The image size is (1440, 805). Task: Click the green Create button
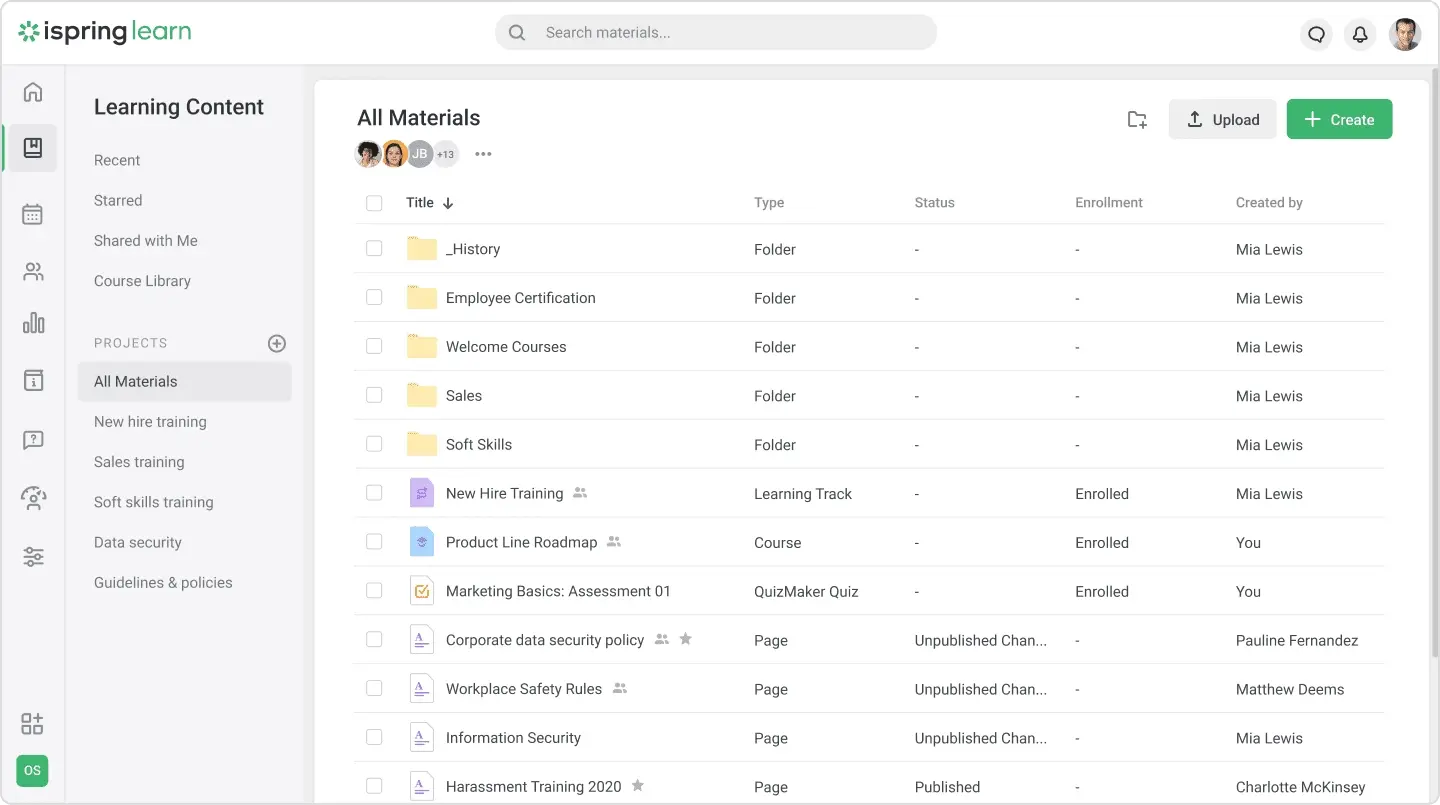1339,119
